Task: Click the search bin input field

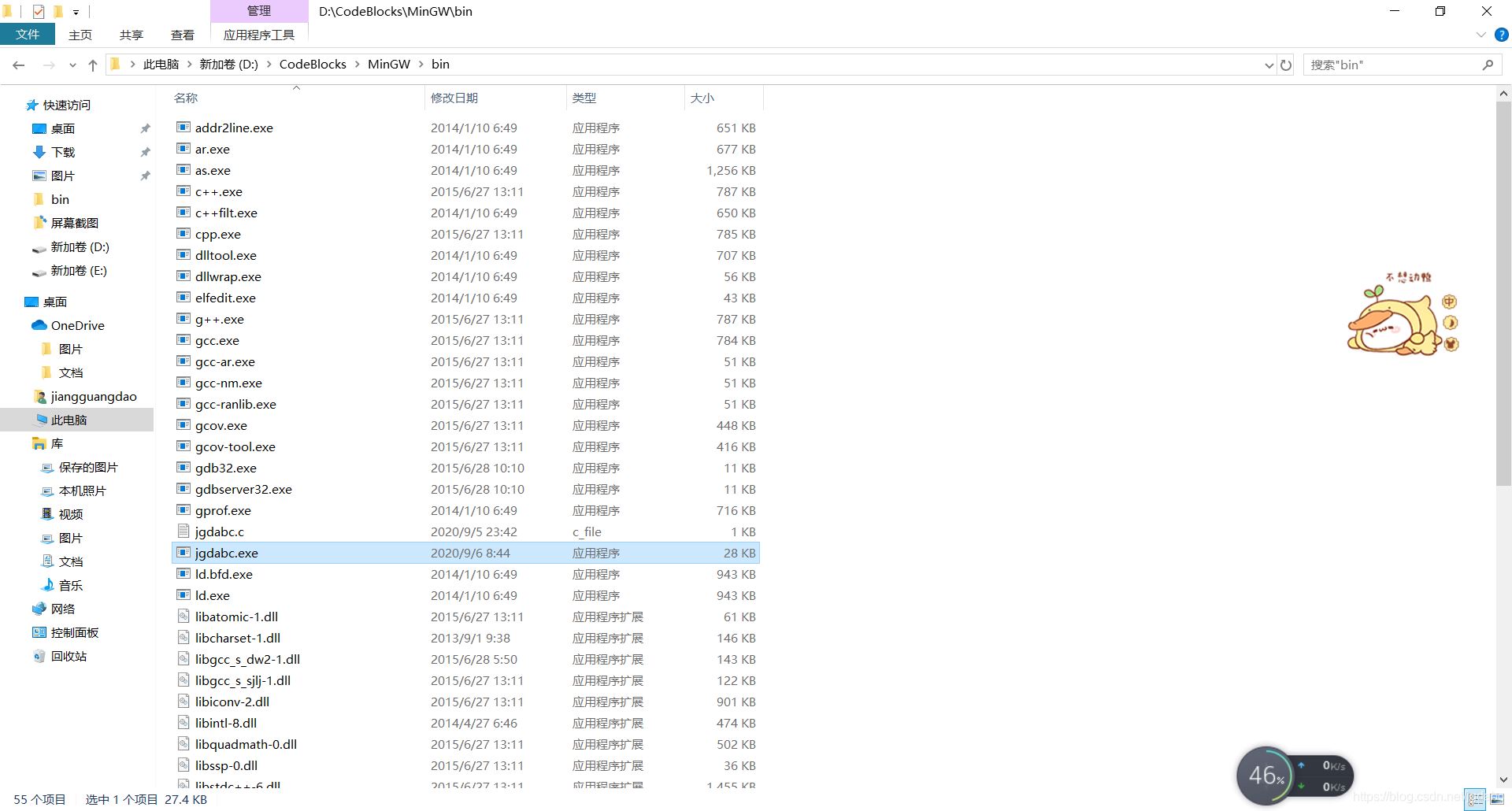Action: point(1394,65)
